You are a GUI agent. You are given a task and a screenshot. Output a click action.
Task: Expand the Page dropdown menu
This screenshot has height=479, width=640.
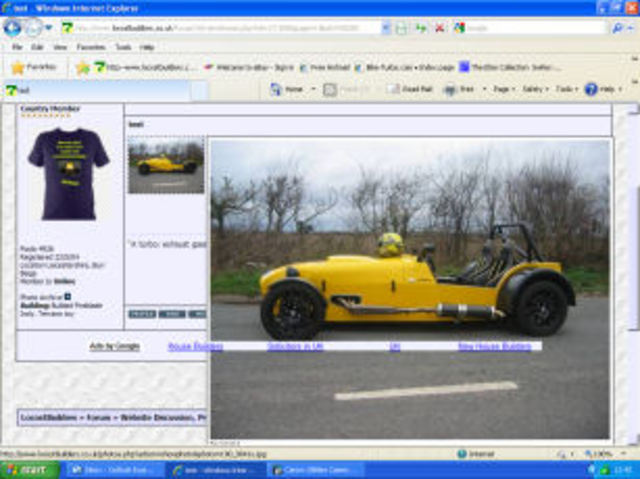502,89
